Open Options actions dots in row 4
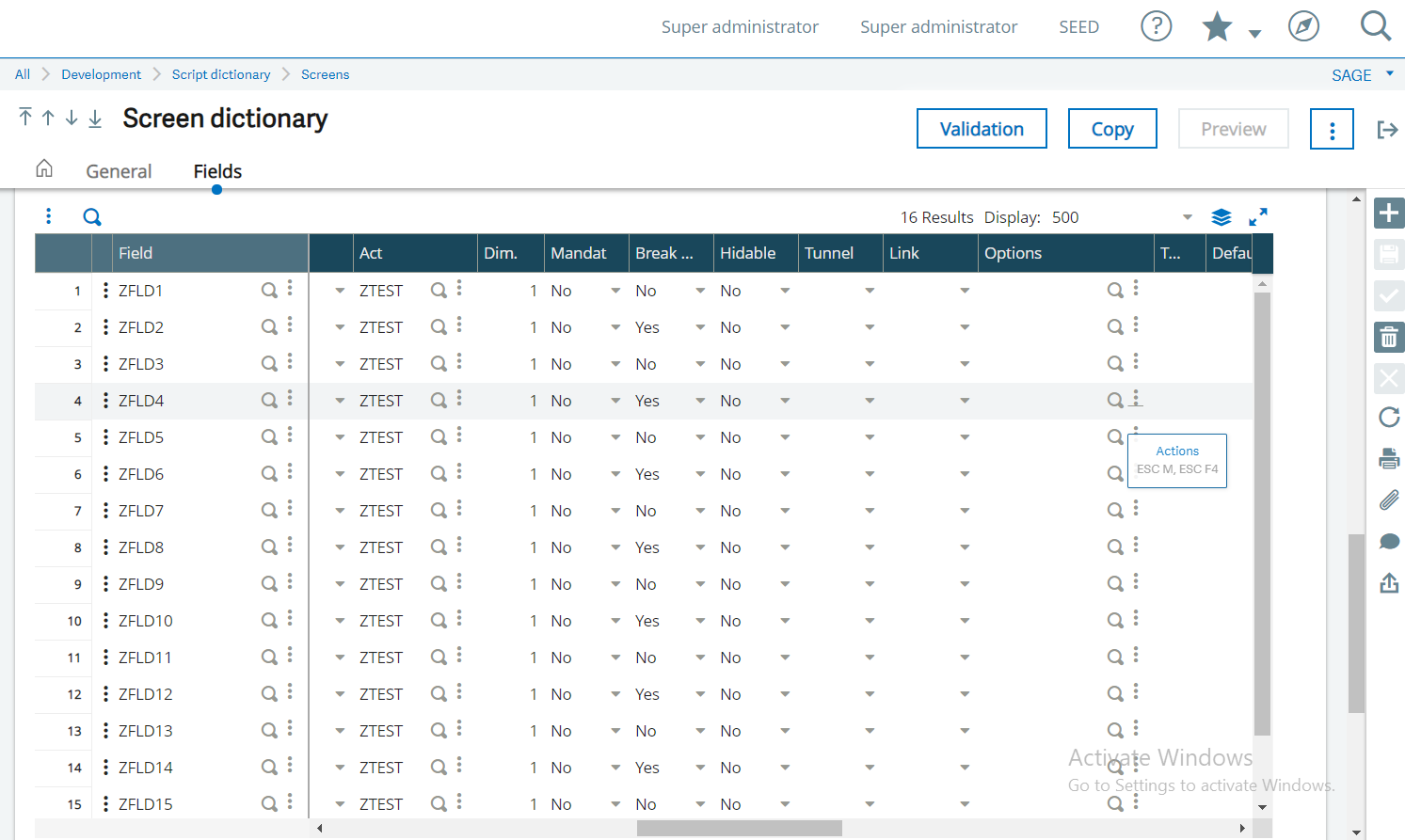The width and height of the screenshot is (1405, 840). point(1136,398)
